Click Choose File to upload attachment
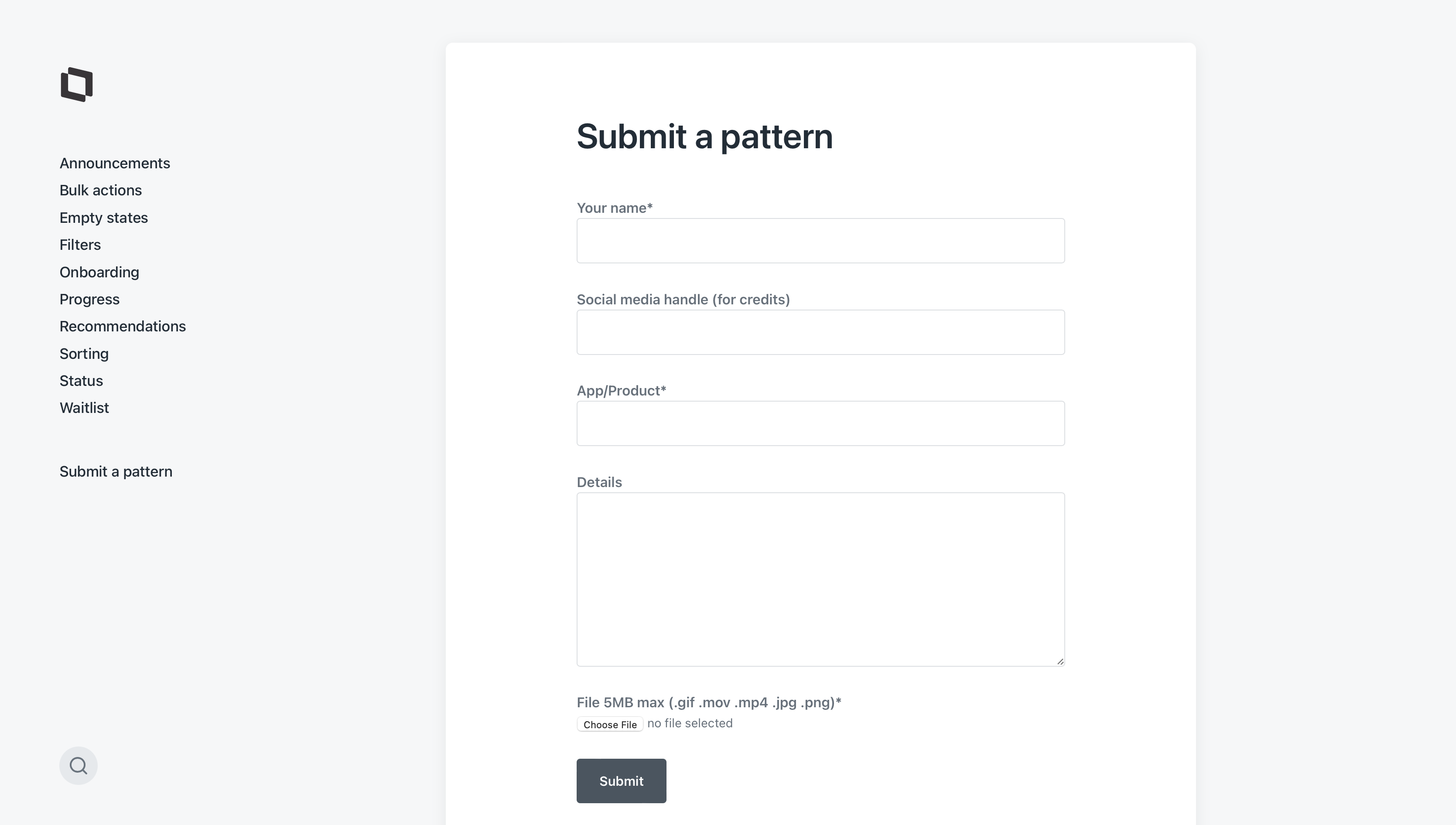The width and height of the screenshot is (1456, 825). pos(610,724)
